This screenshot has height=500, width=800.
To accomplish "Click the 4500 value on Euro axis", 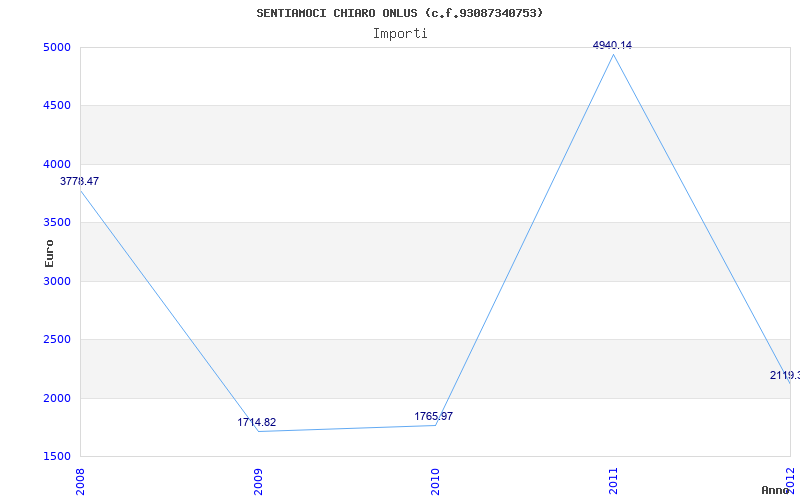I will tap(57, 106).
